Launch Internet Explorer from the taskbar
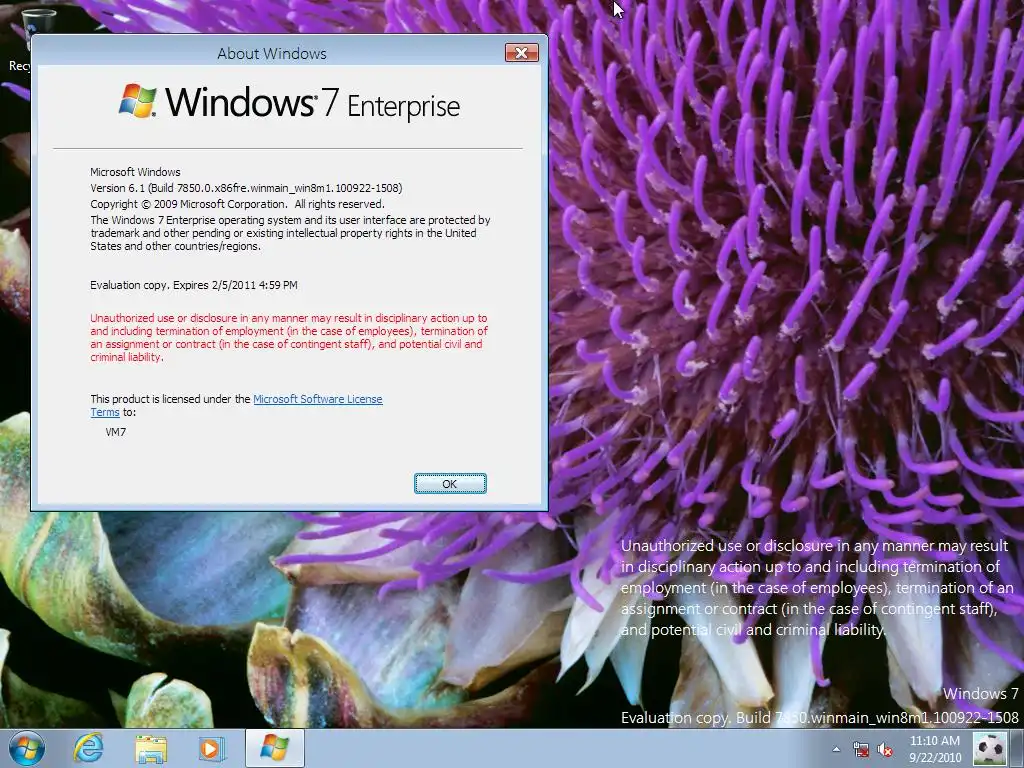 (x=89, y=748)
